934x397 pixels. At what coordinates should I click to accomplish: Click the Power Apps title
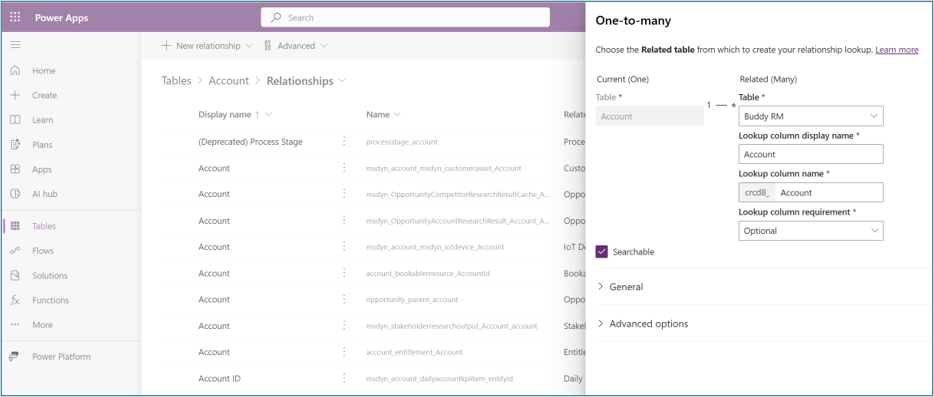tap(61, 17)
